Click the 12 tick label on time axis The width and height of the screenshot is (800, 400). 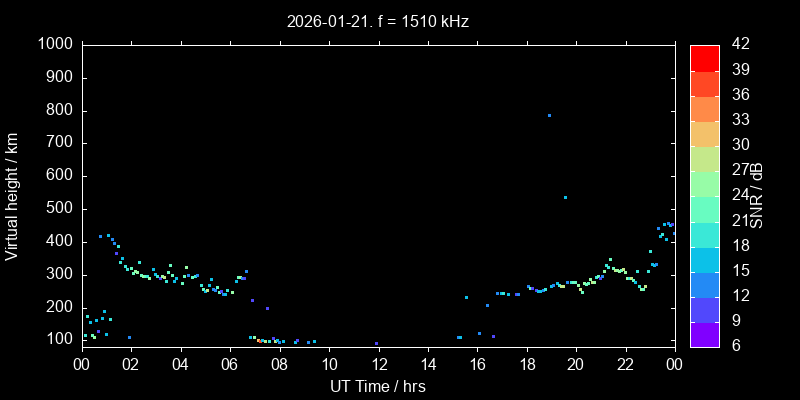coord(378,365)
